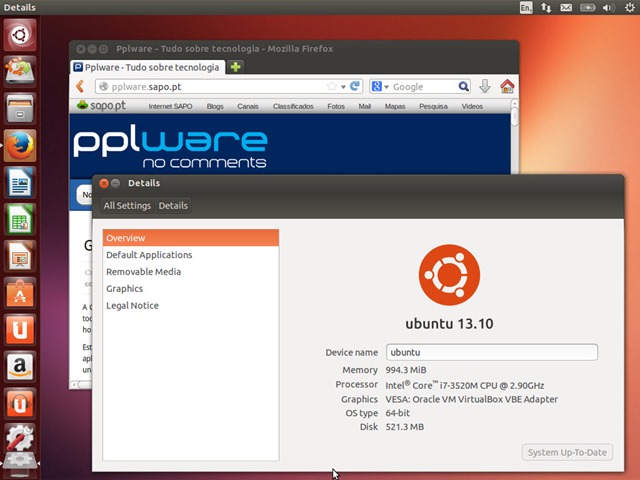Open Pesquisa link in sapo toolbar
Viewport: 640px width, 480px height.
433,106
